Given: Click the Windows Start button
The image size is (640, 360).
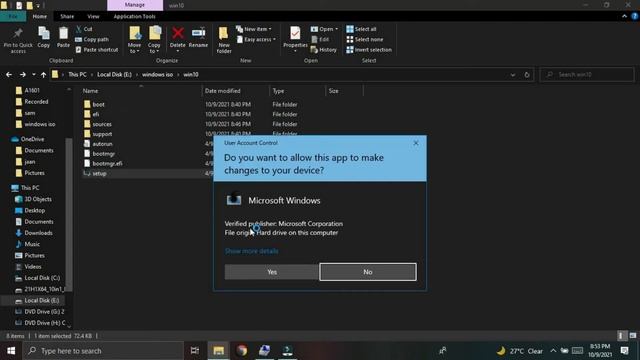Looking at the screenshot, I should pyautogui.click(x=11, y=351).
